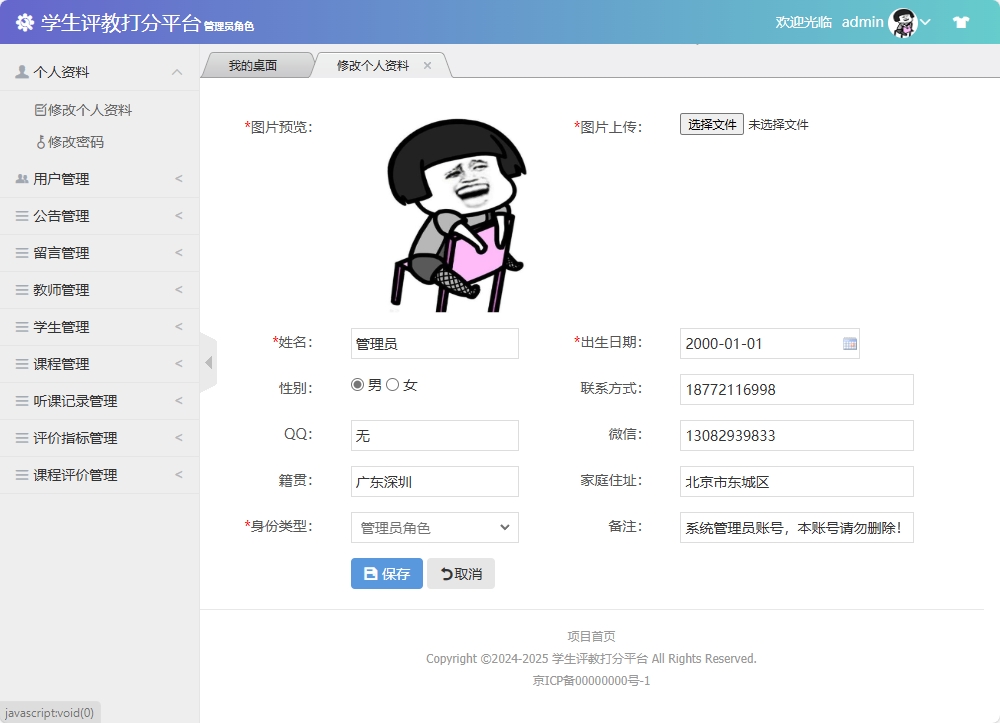Click the sidebar collapse arrow on panel edge
The height and width of the screenshot is (723, 1000).
pyautogui.click(x=207, y=362)
